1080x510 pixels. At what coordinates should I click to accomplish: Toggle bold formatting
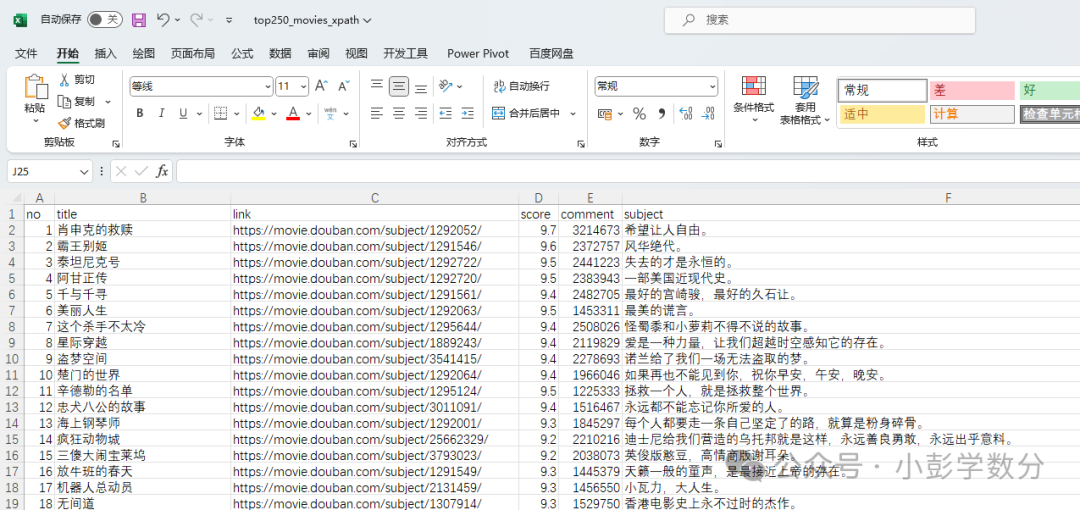point(140,113)
